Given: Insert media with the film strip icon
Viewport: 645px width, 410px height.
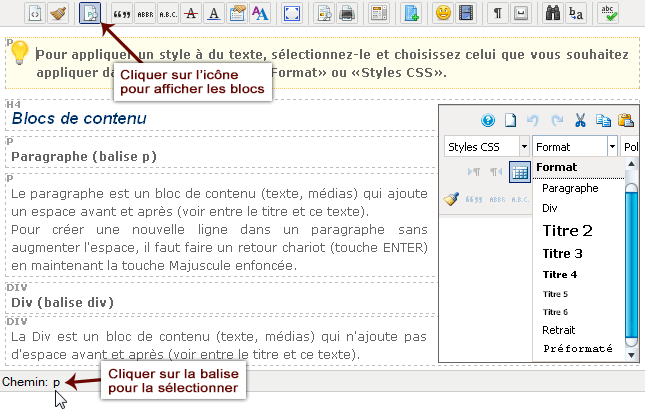Looking at the screenshot, I should [x=466, y=14].
